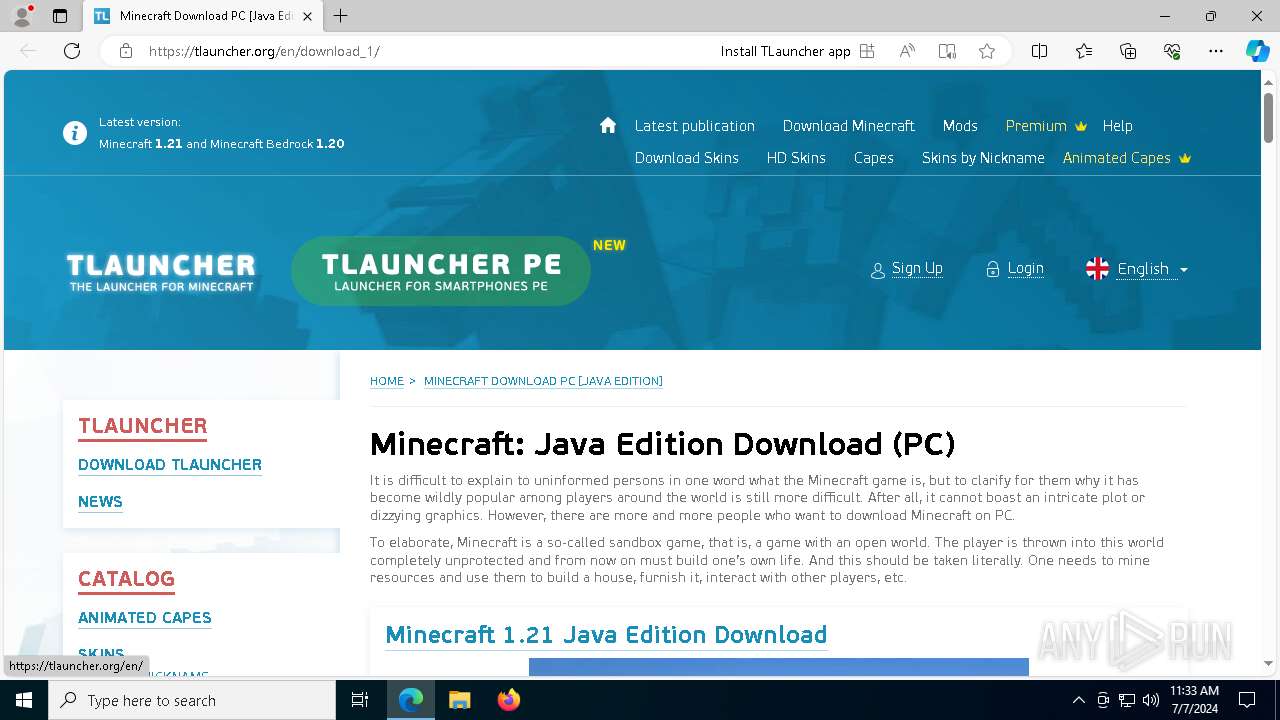The image size is (1280, 720).
Task: Click the HOME breadcrumb link
Action: pyautogui.click(x=387, y=381)
